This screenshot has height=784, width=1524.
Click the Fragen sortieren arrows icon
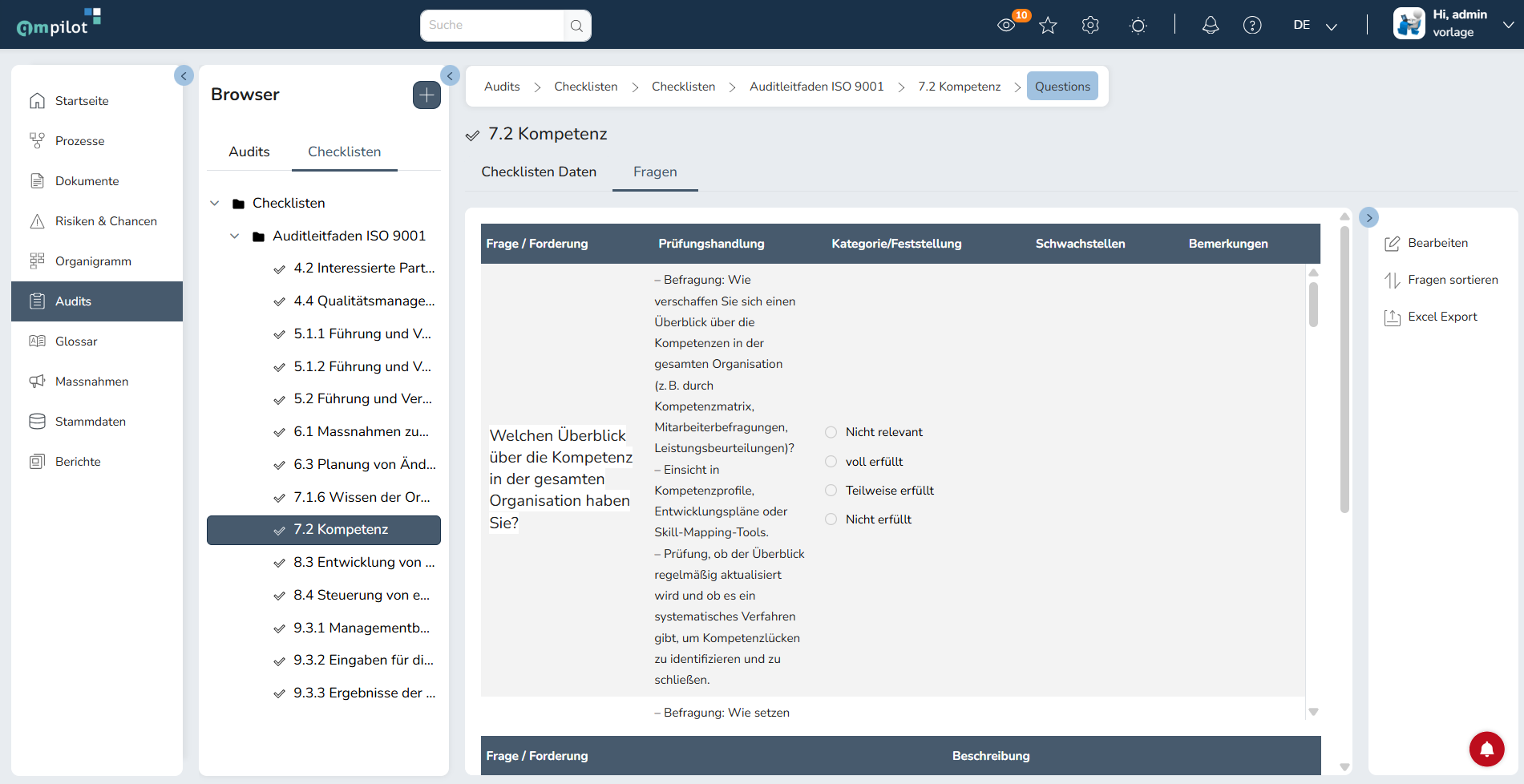coord(1393,281)
